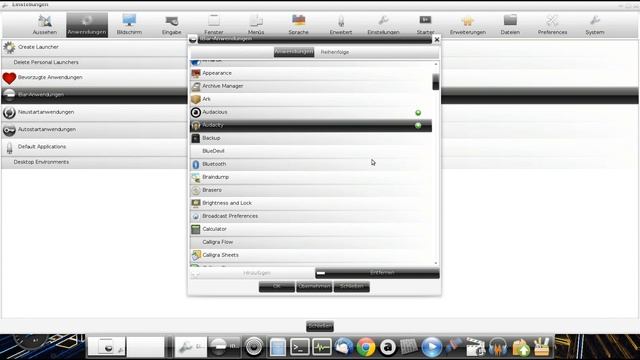Open the Erweiterungen settings category

tap(468, 25)
